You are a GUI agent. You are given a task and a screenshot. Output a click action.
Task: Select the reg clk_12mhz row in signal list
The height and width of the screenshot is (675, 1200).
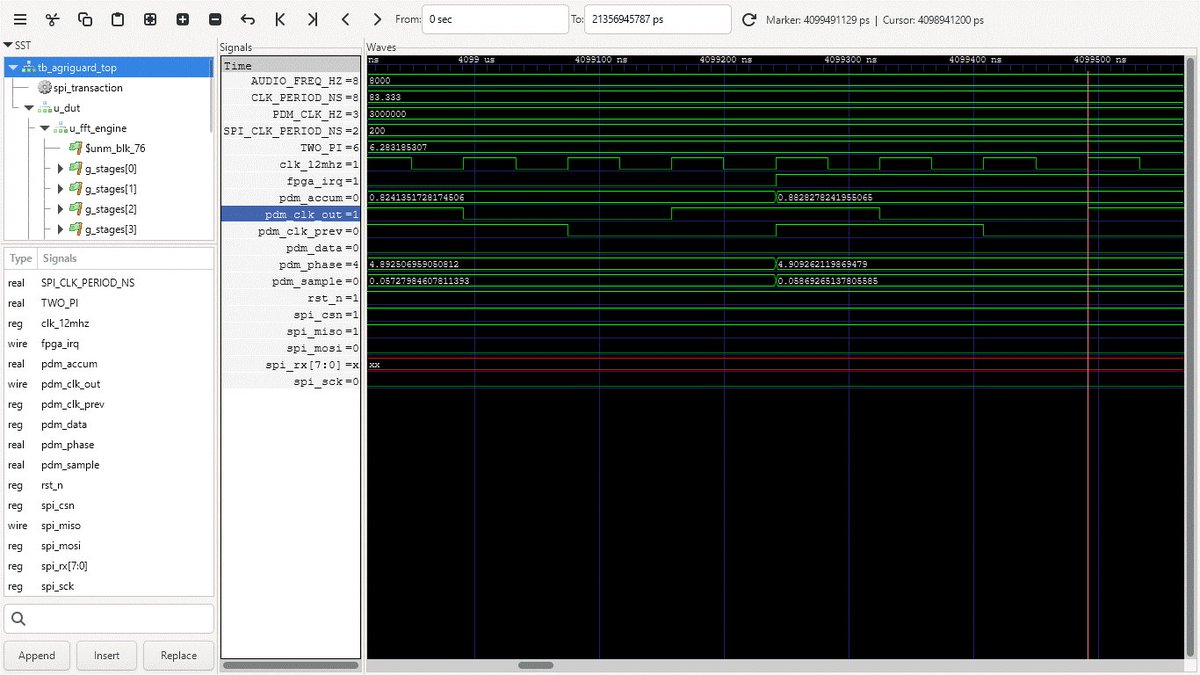pyautogui.click(x=109, y=323)
